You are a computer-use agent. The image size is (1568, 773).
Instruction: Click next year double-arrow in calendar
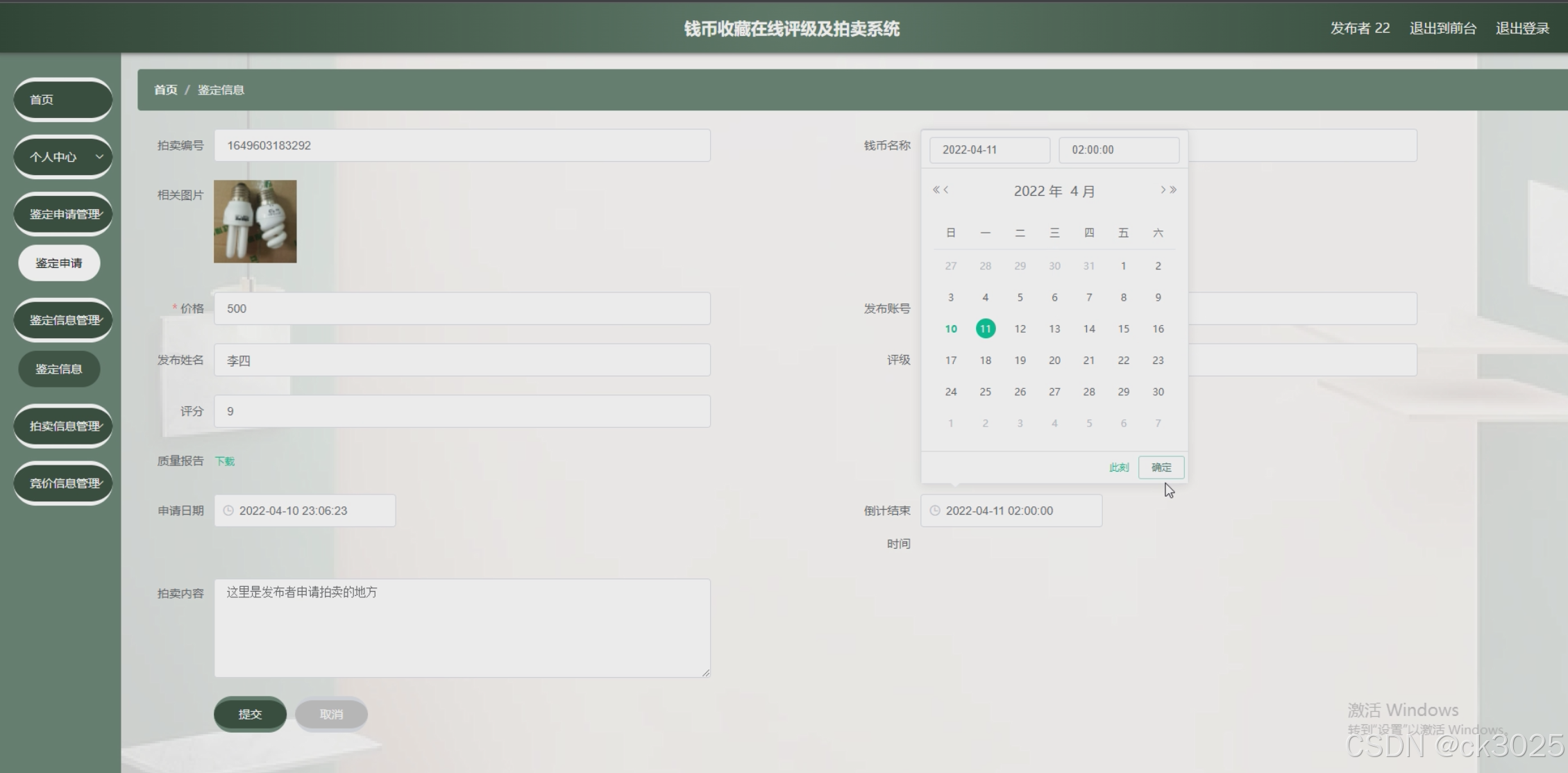pos(1173,190)
